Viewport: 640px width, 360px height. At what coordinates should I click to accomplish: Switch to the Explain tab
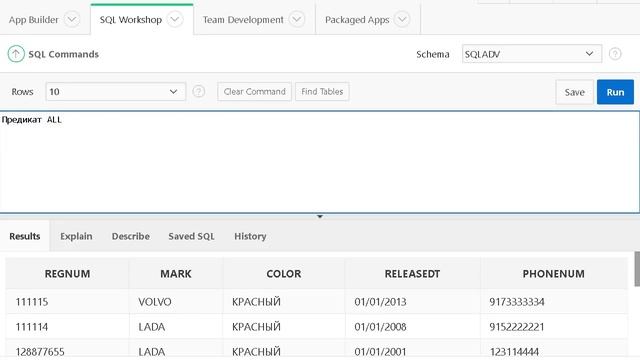[76, 236]
